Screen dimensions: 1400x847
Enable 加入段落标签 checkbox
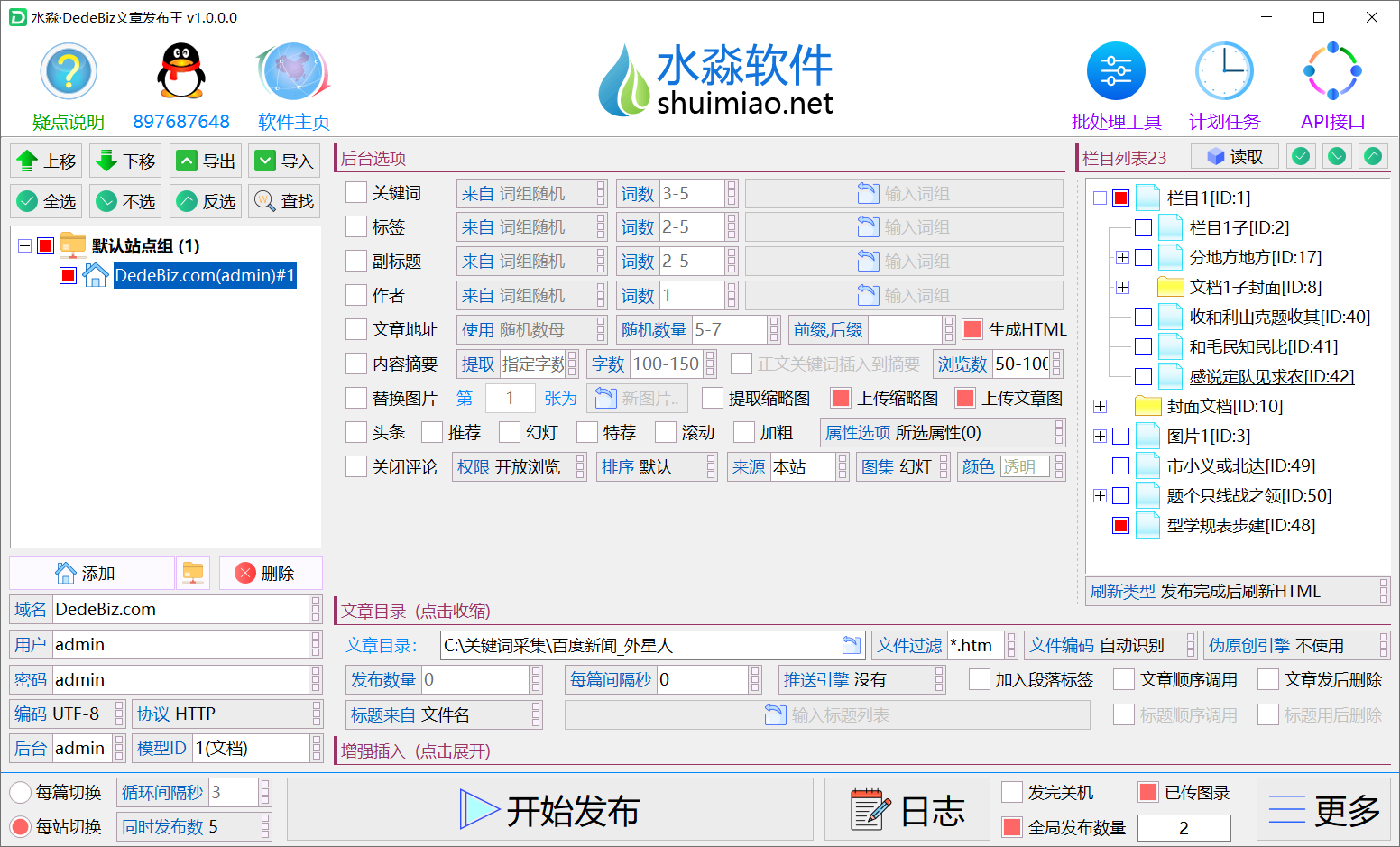[980, 680]
